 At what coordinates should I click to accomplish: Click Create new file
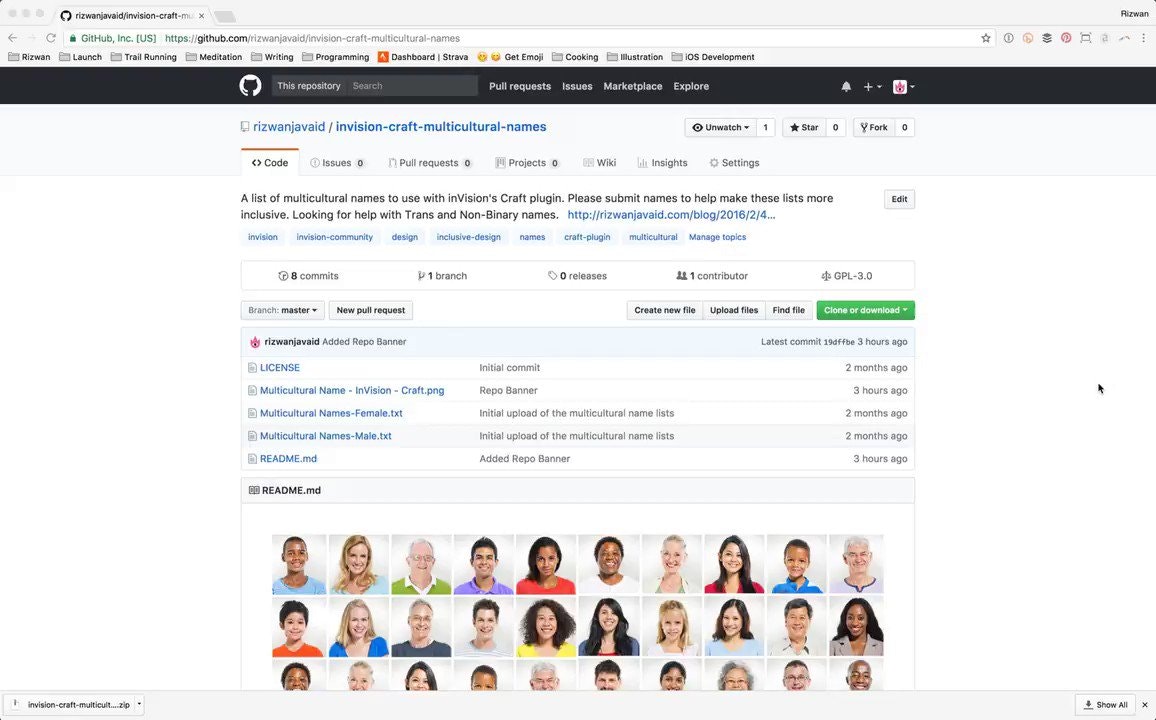tap(664, 310)
